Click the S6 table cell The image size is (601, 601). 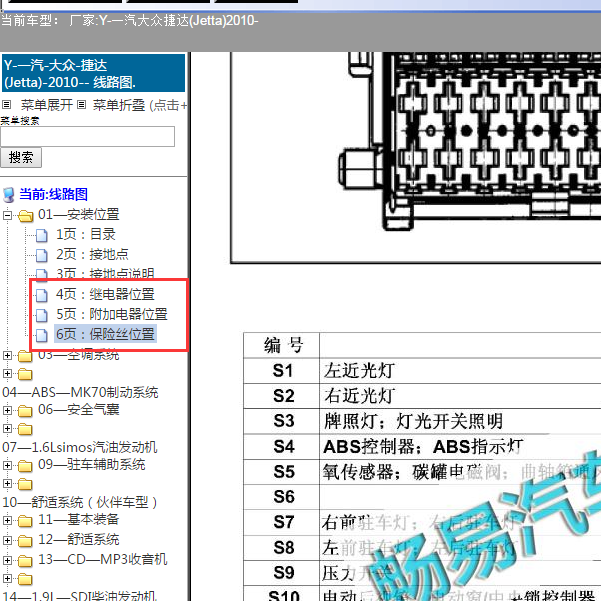click(x=282, y=497)
